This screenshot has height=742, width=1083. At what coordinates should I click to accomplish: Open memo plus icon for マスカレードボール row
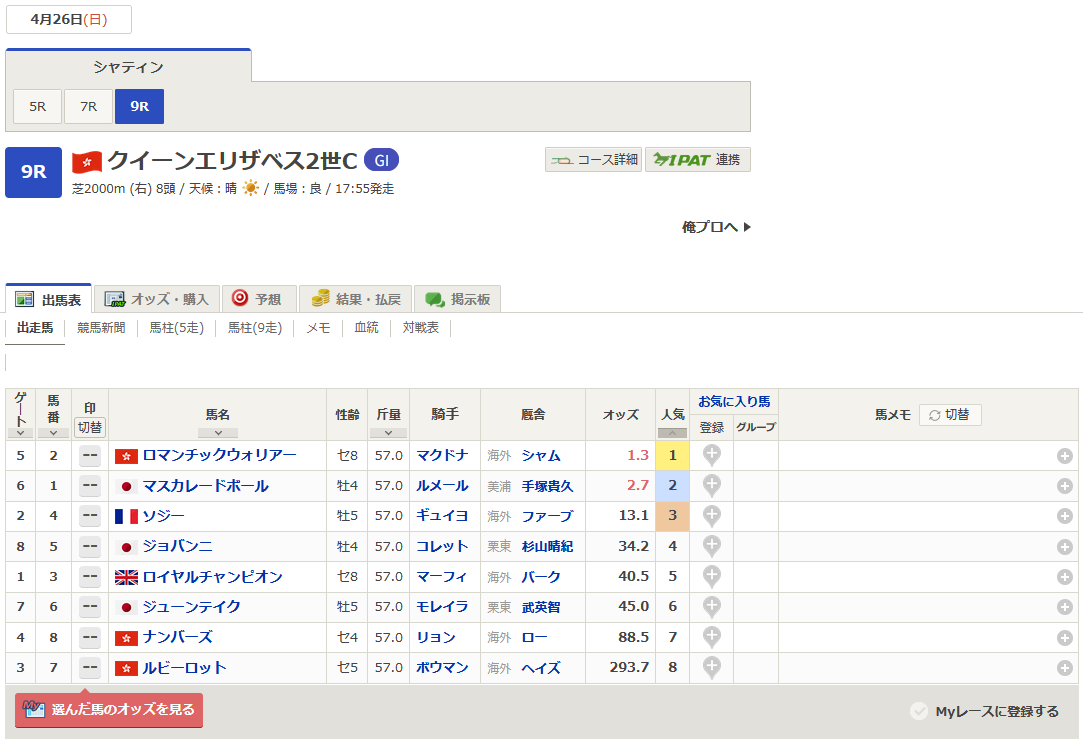tap(1064, 486)
